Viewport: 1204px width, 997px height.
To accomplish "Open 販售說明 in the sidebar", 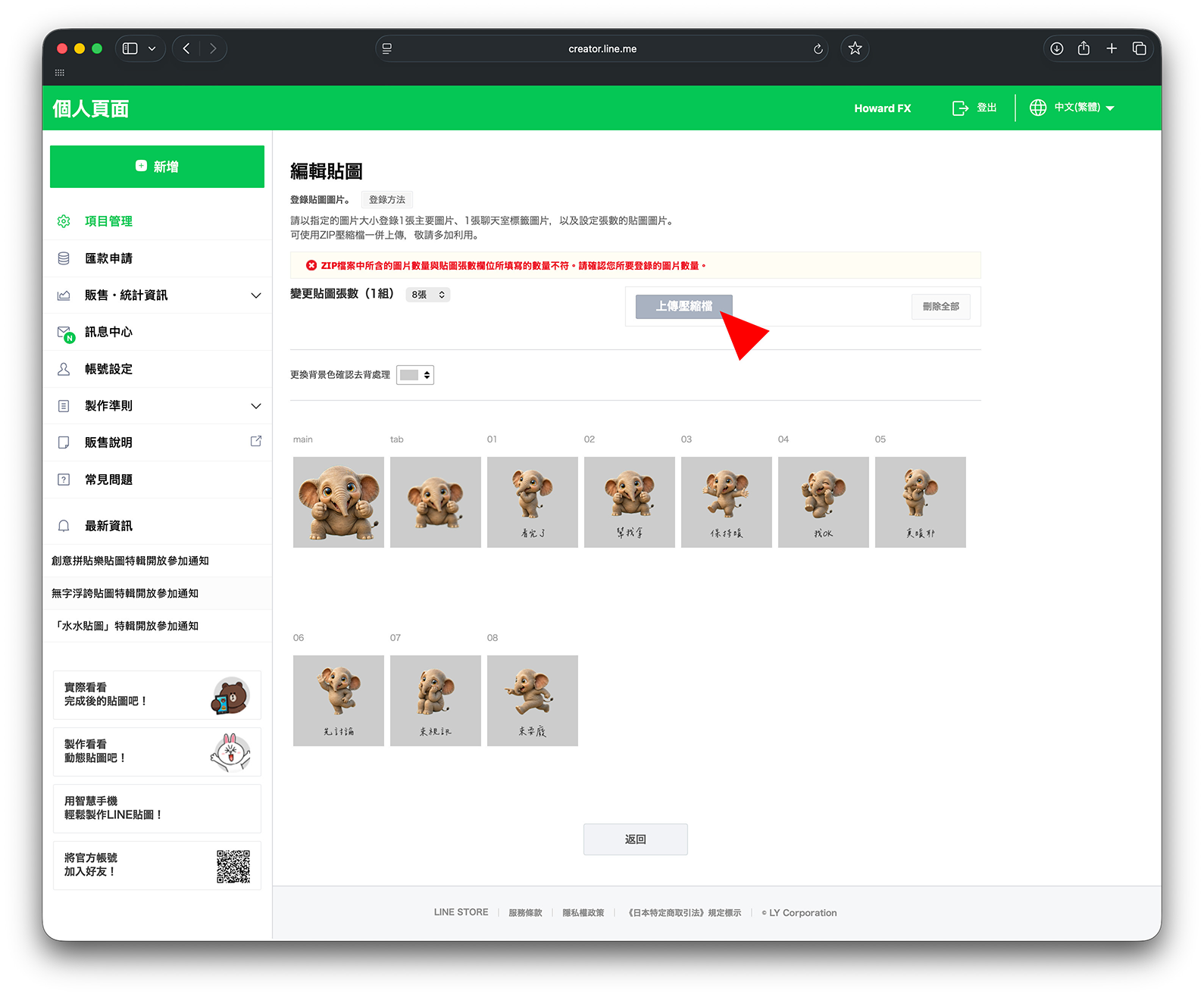I will point(108,442).
